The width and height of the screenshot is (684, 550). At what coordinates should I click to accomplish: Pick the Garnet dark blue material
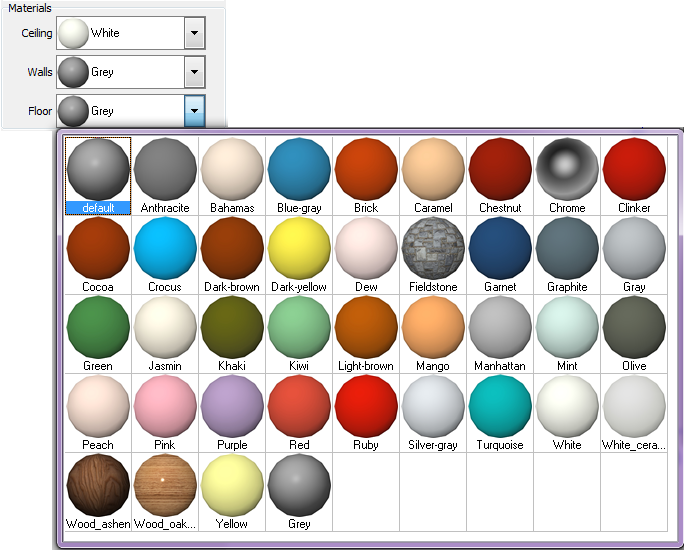pyautogui.click(x=500, y=248)
